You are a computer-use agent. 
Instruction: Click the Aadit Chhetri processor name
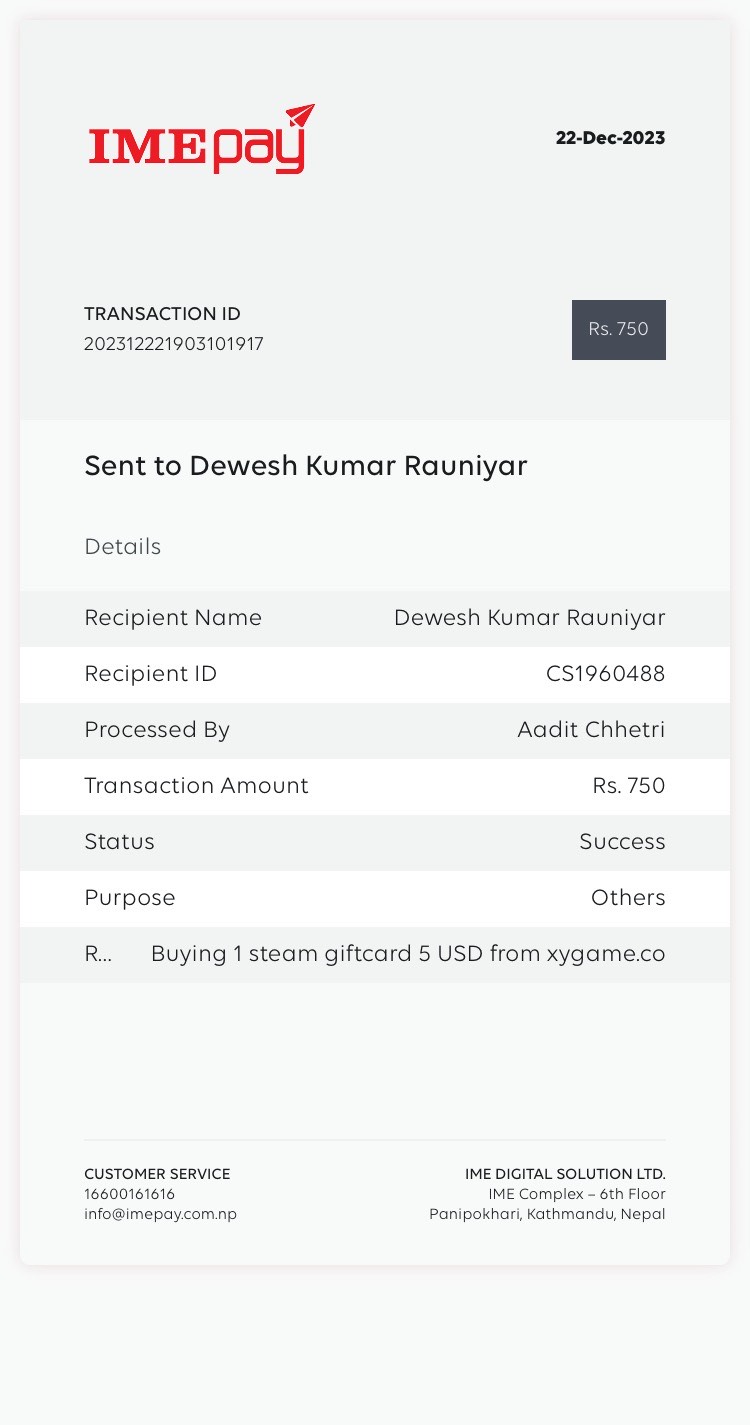tap(591, 730)
